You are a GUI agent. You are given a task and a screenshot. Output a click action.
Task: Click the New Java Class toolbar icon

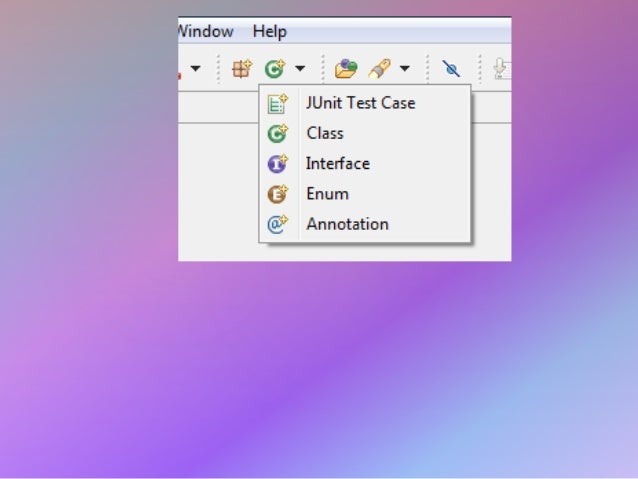(275, 68)
